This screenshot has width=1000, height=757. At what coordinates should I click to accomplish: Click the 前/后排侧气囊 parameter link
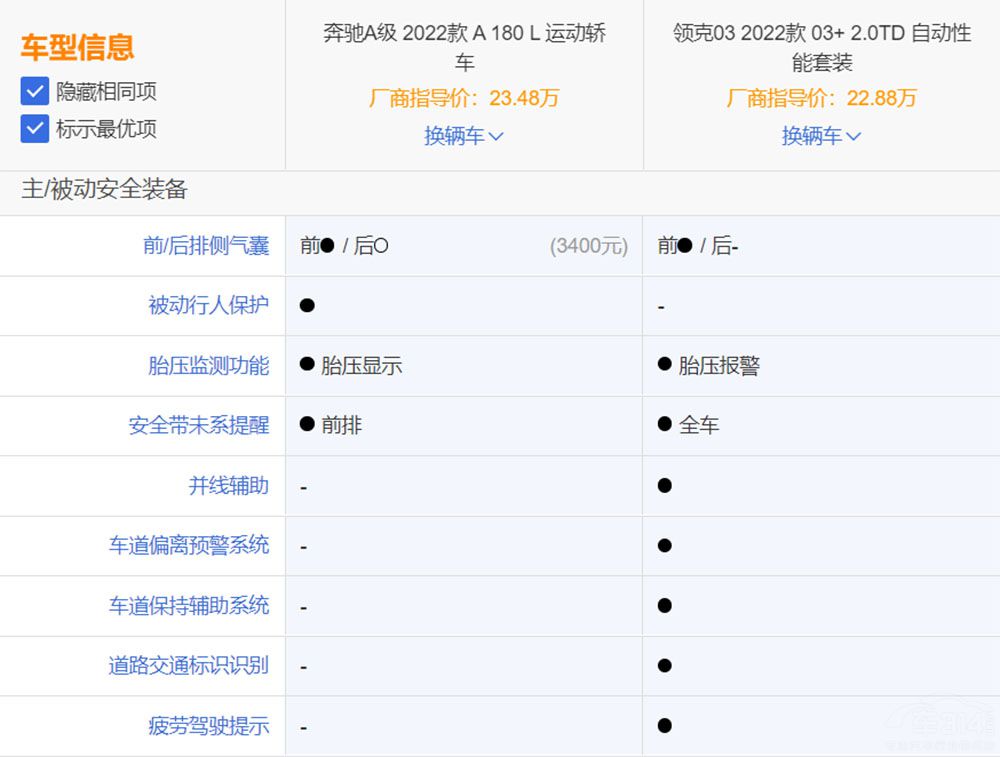(x=206, y=246)
